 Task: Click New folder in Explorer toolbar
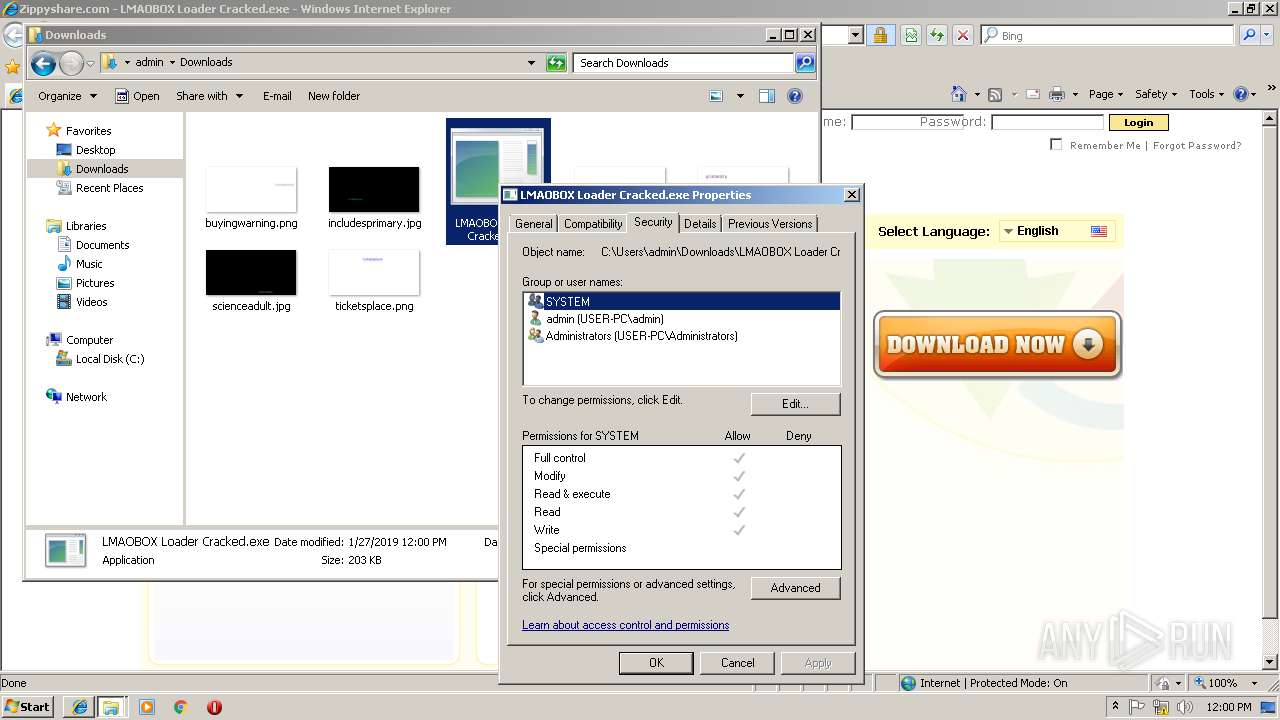334,96
